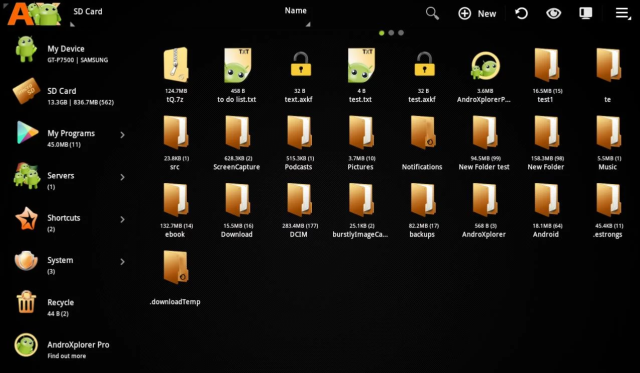The height and width of the screenshot is (373, 640).
Task: Open the to do list.txt file
Action: coord(237,75)
